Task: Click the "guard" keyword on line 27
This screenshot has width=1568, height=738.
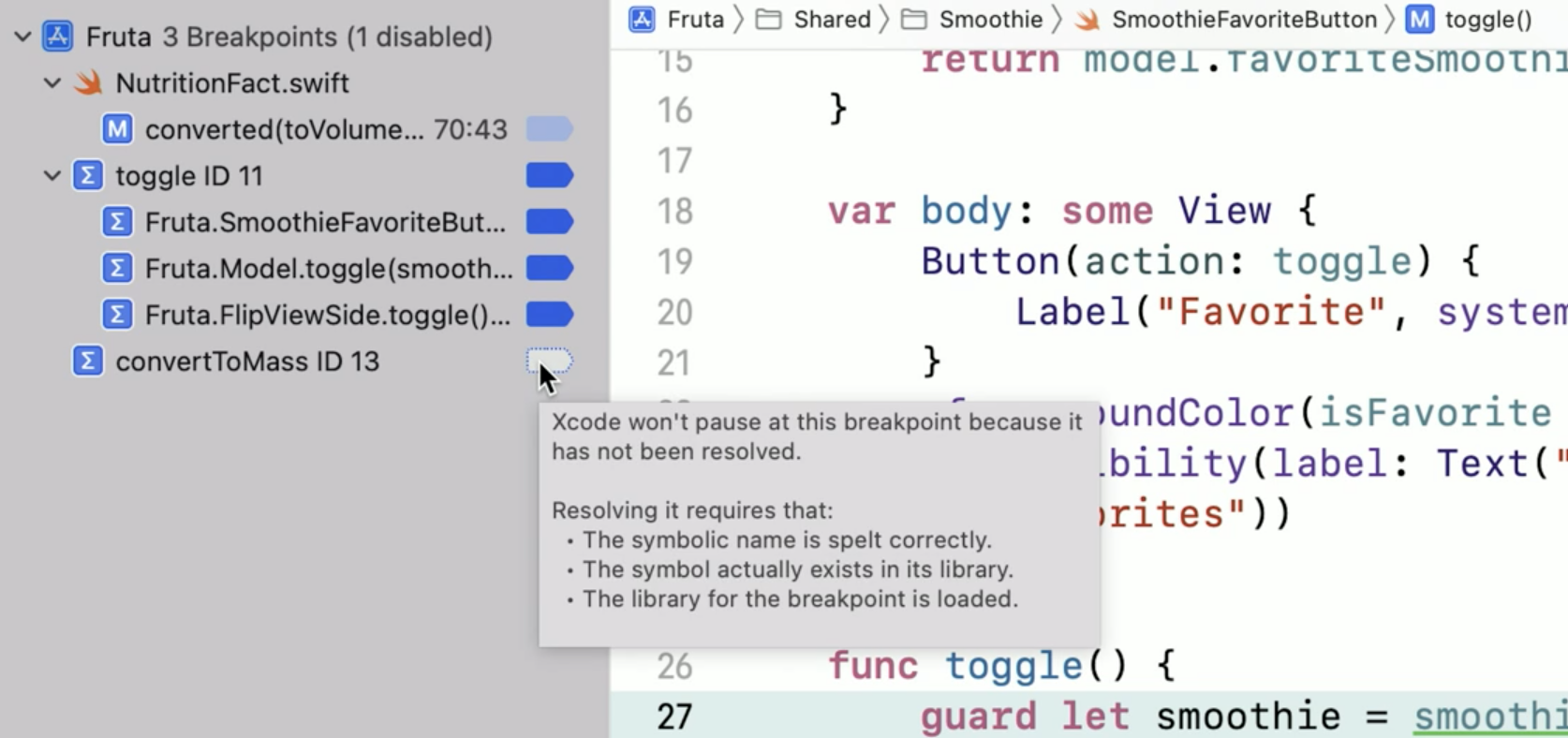Action: (x=979, y=717)
